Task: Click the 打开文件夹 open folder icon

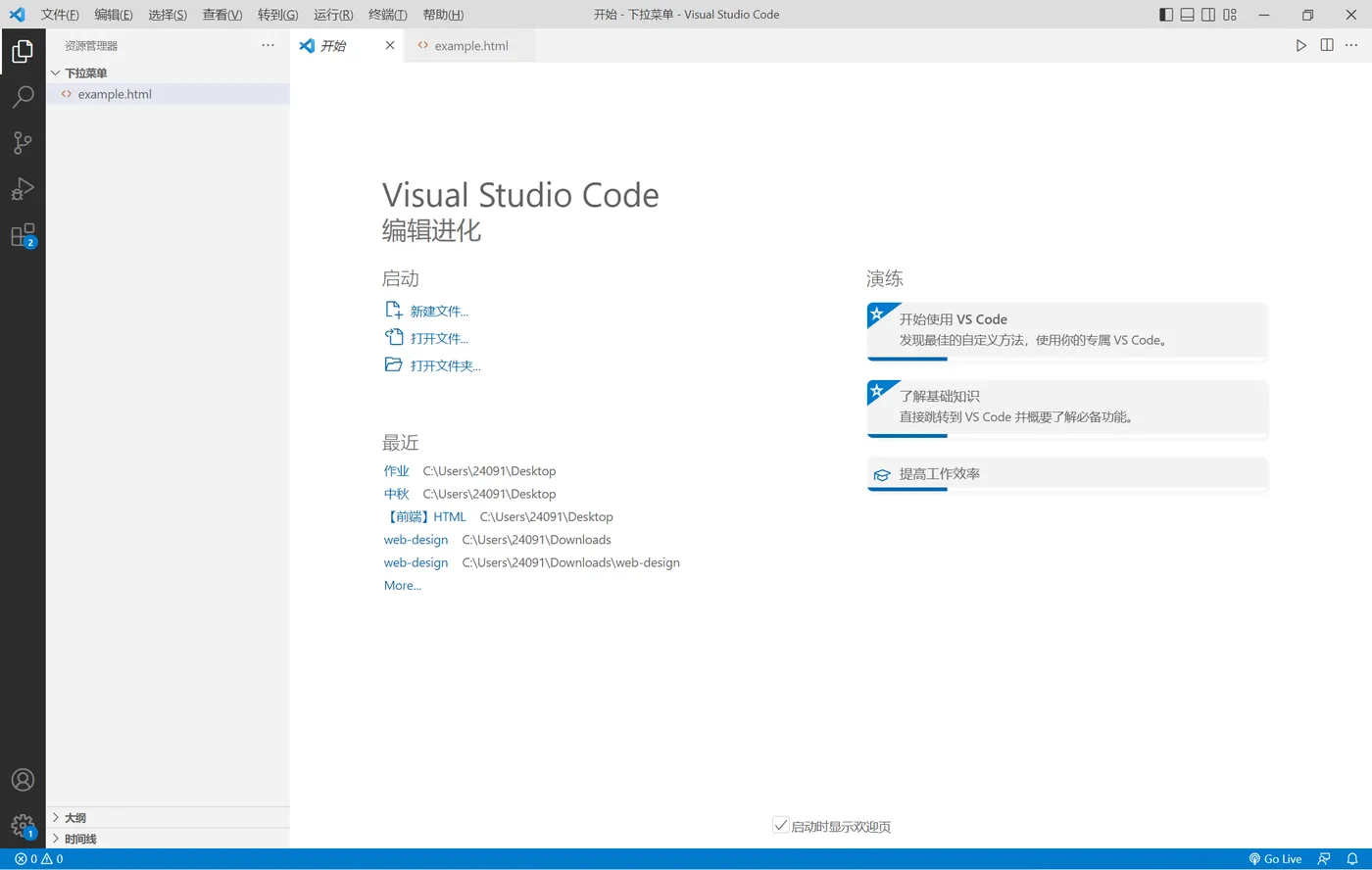Action: pyautogui.click(x=394, y=364)
